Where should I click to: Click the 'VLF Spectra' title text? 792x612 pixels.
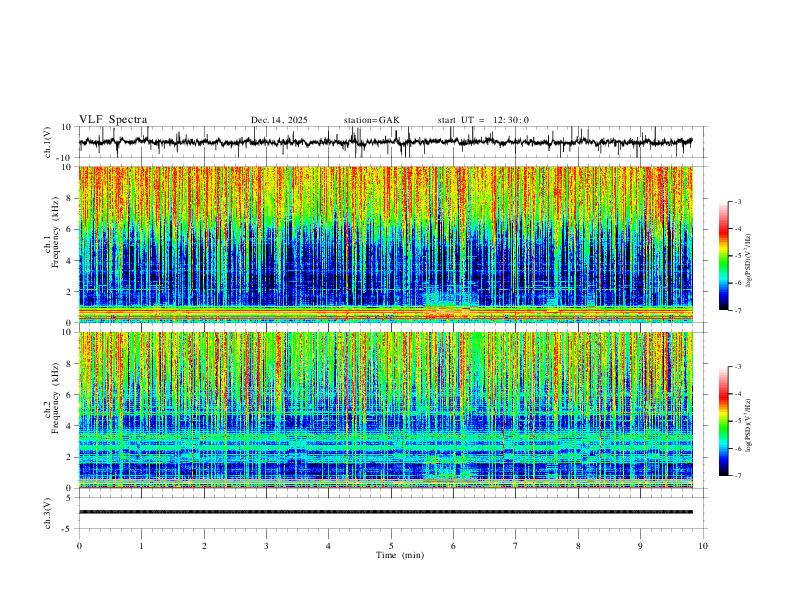[x=113, y=120]
